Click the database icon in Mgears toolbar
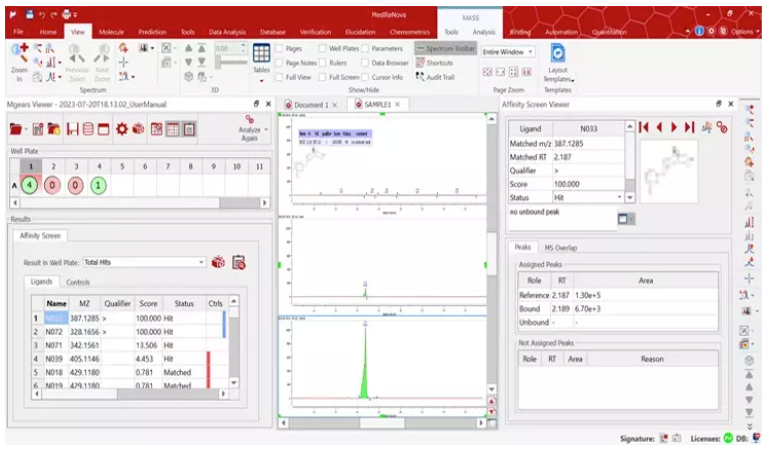 (x=89, y=129)
